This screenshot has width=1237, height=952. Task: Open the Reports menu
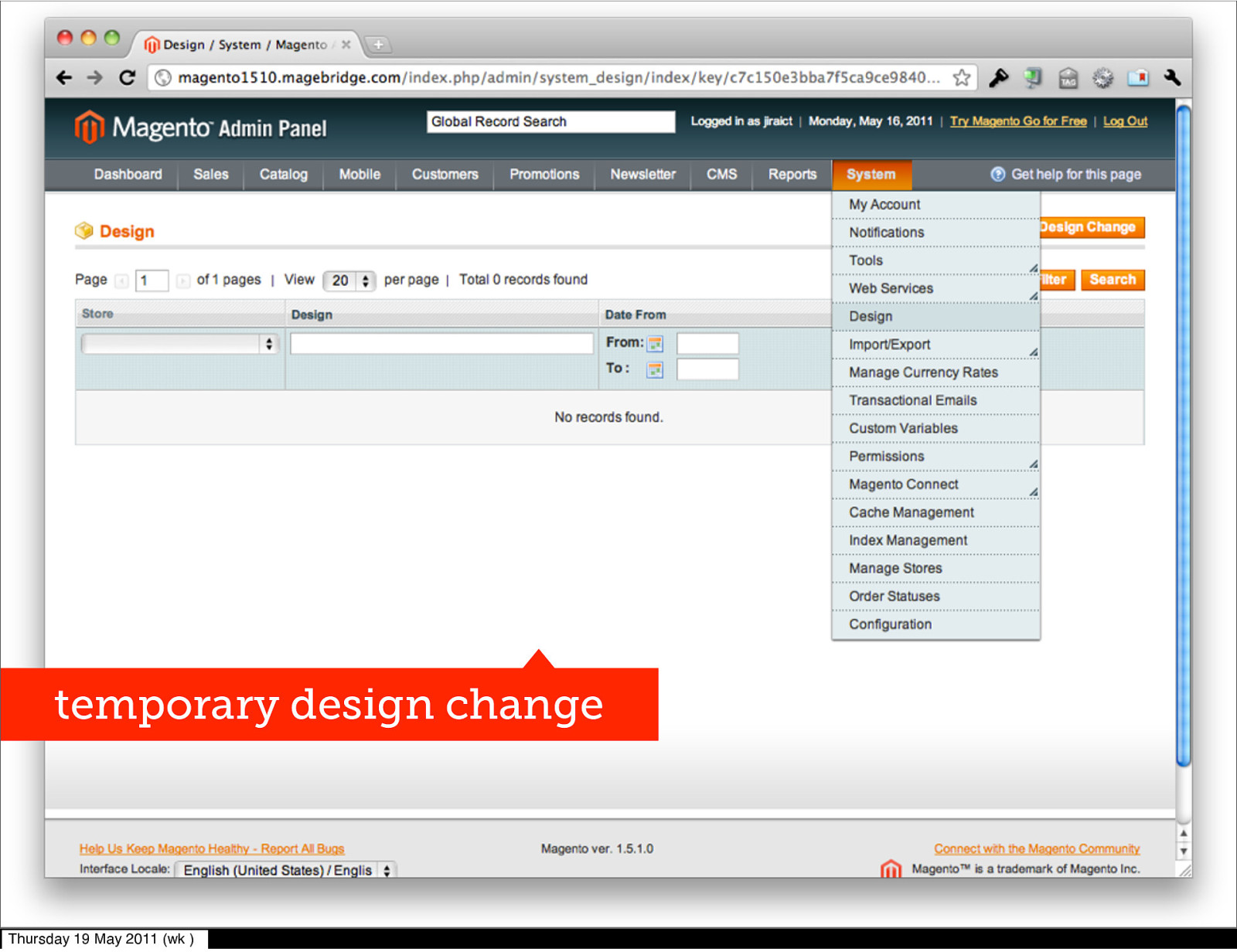tap(792, 175)
